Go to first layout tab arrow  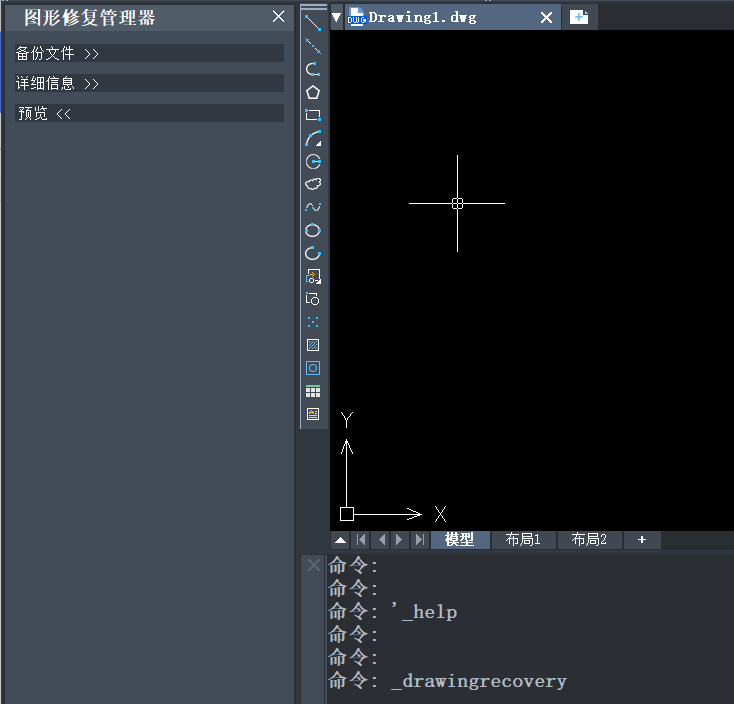tap(361, 540)
